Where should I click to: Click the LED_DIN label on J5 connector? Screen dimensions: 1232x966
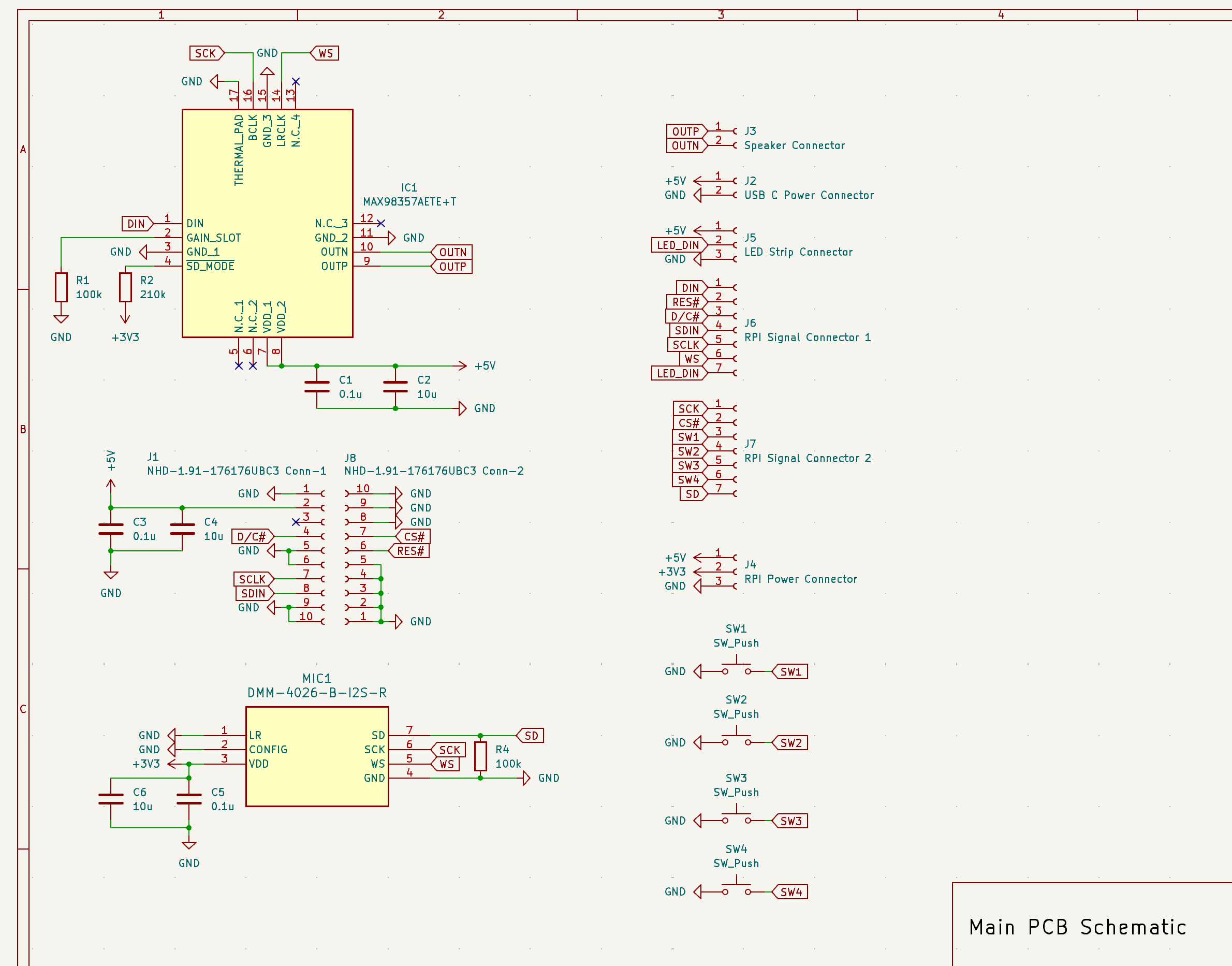680,245
